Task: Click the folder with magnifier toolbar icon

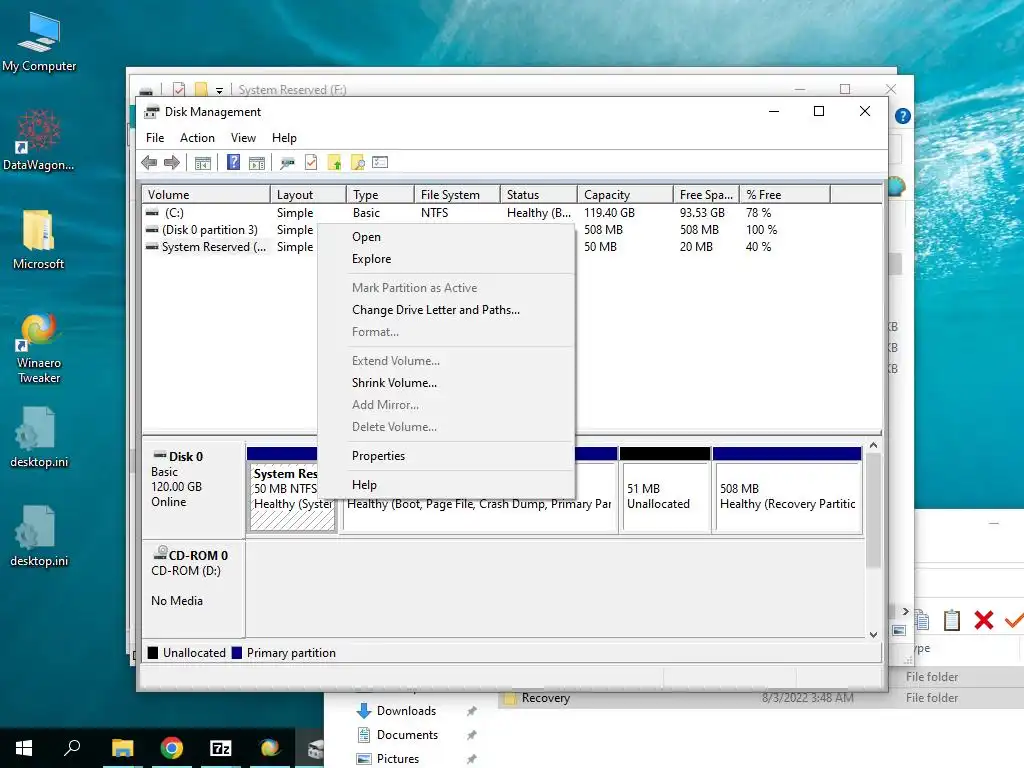Action: [358, 163]
